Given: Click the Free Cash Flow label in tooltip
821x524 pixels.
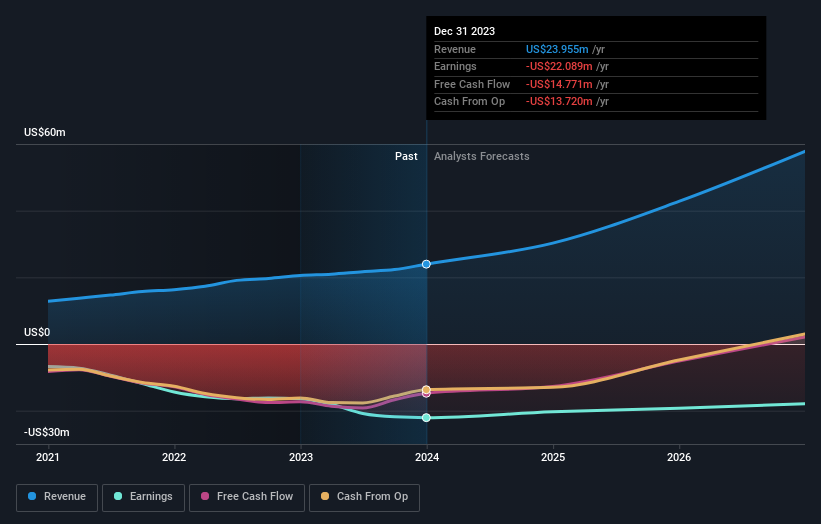Looking at the screenshot, I should tap(472, 84).
